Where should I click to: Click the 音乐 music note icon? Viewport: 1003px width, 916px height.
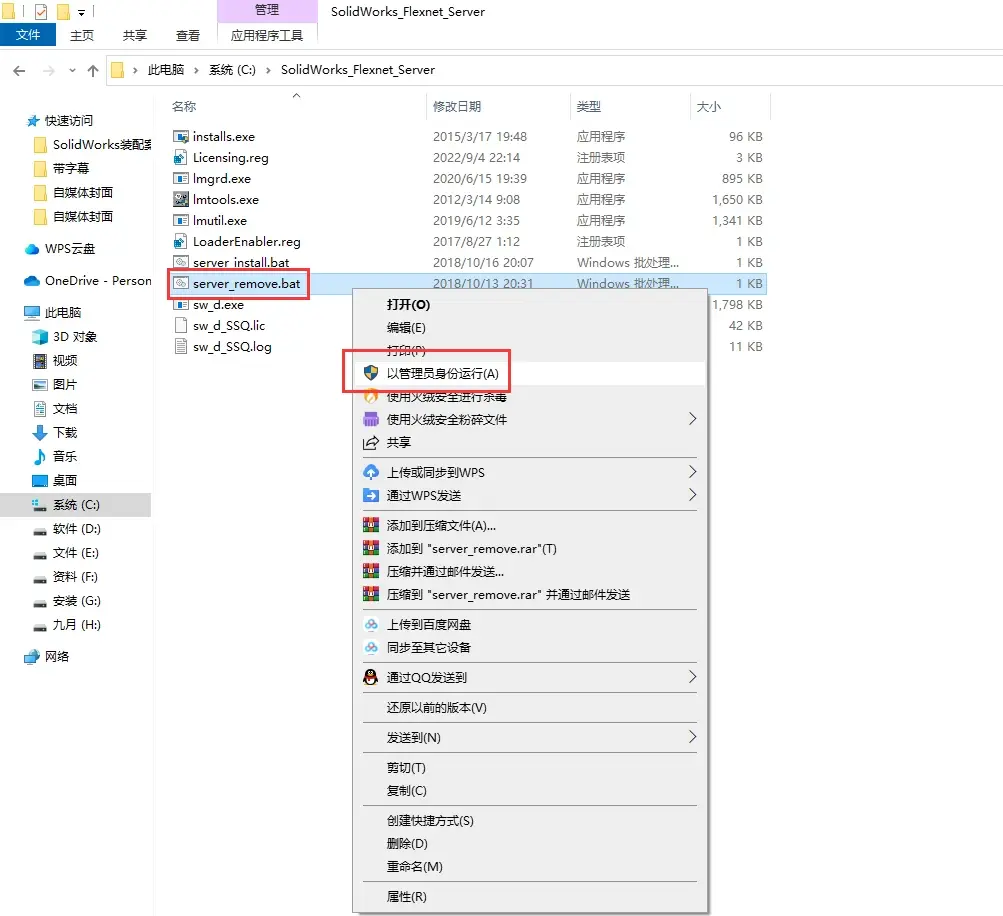tap(40, 457)
